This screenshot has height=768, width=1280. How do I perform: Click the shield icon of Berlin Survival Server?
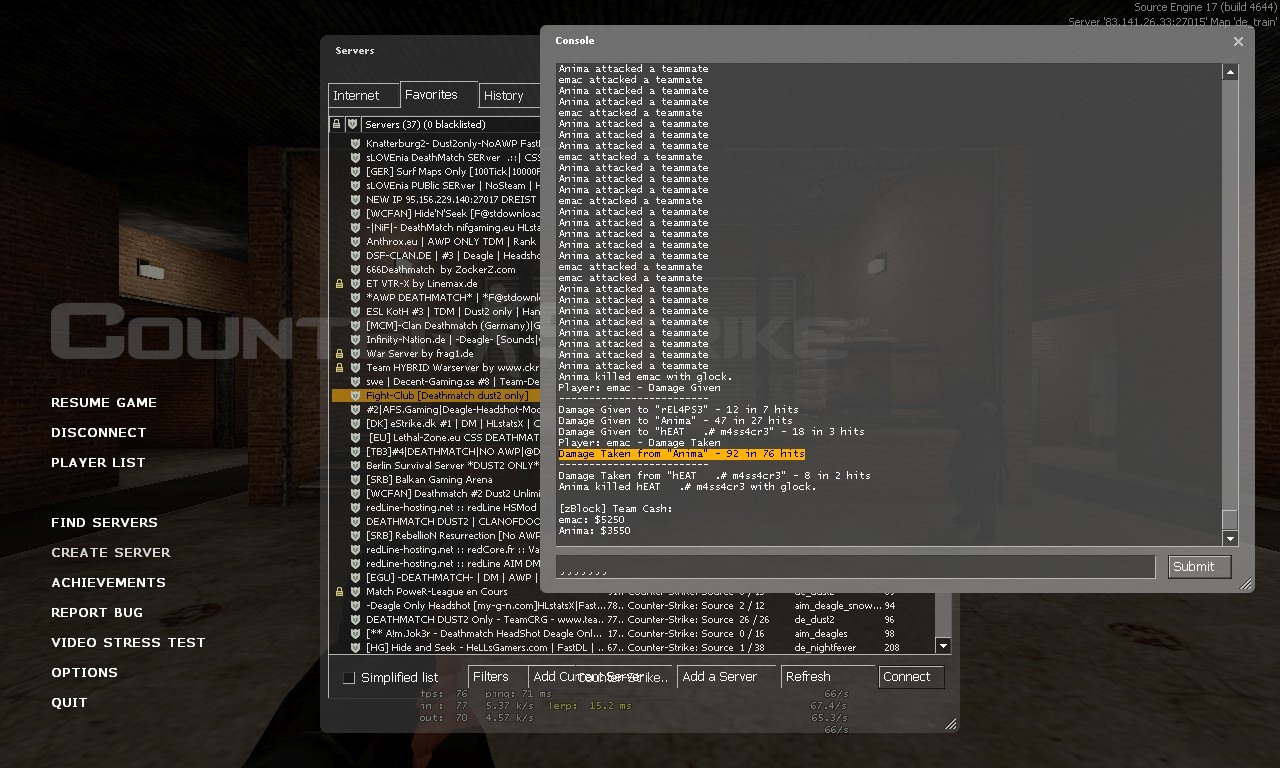coord(354,466)
